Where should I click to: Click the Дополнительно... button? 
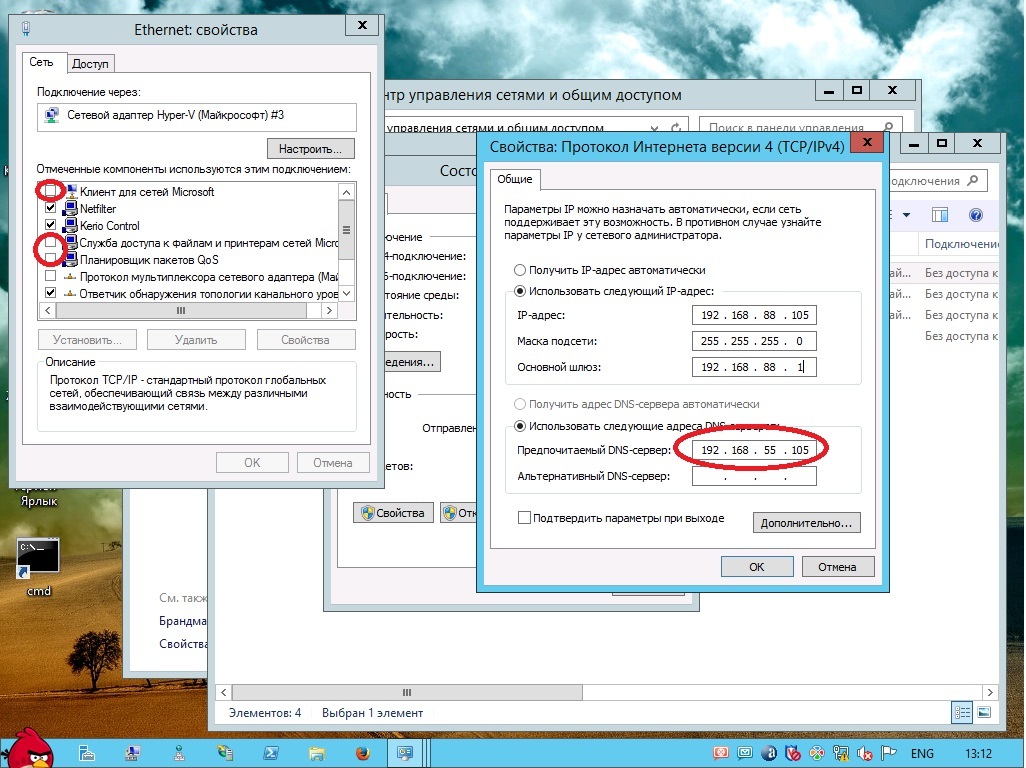click(x=805, y=522)
